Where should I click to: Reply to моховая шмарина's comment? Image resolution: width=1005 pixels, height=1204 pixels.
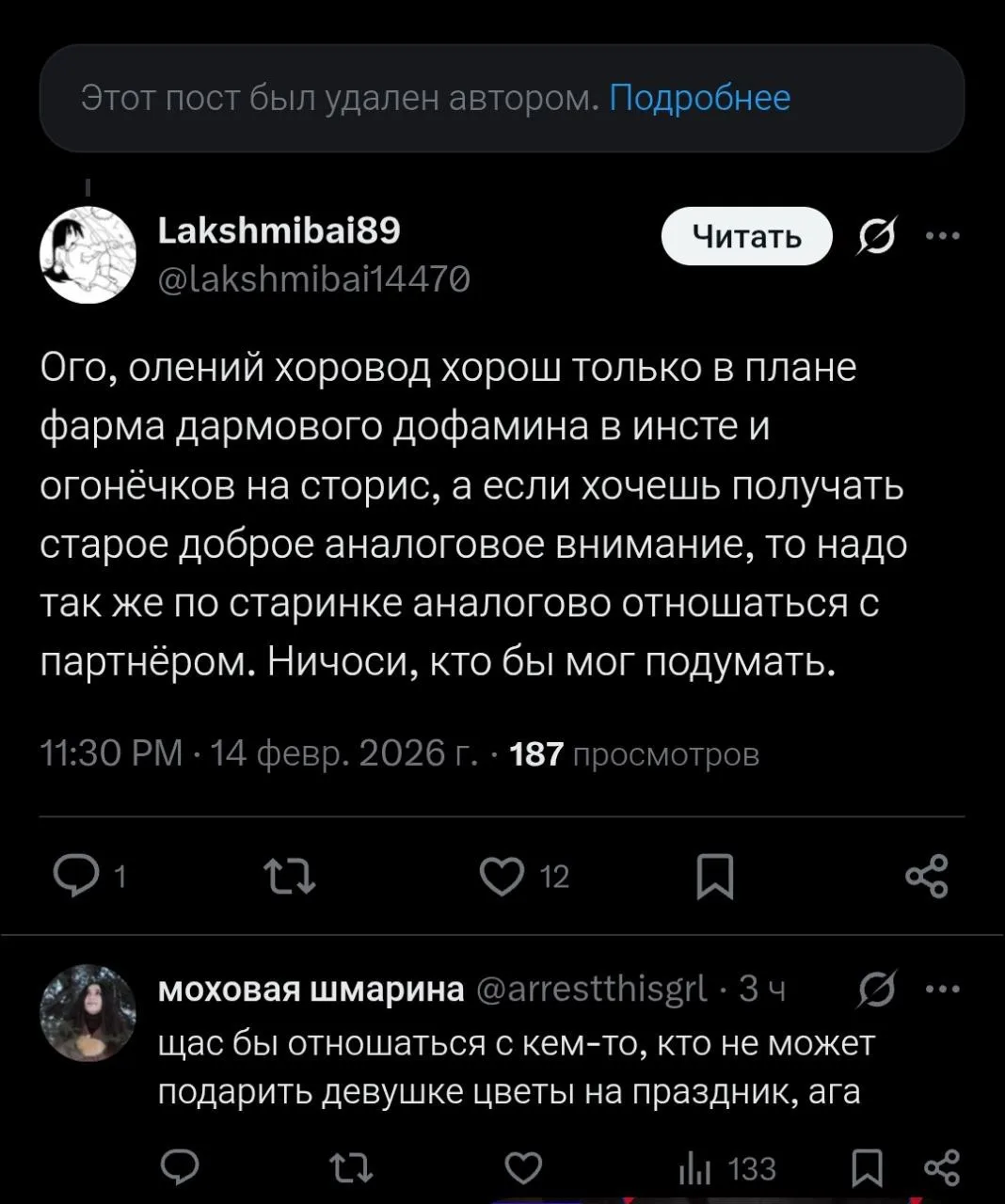click(179, 1167)
